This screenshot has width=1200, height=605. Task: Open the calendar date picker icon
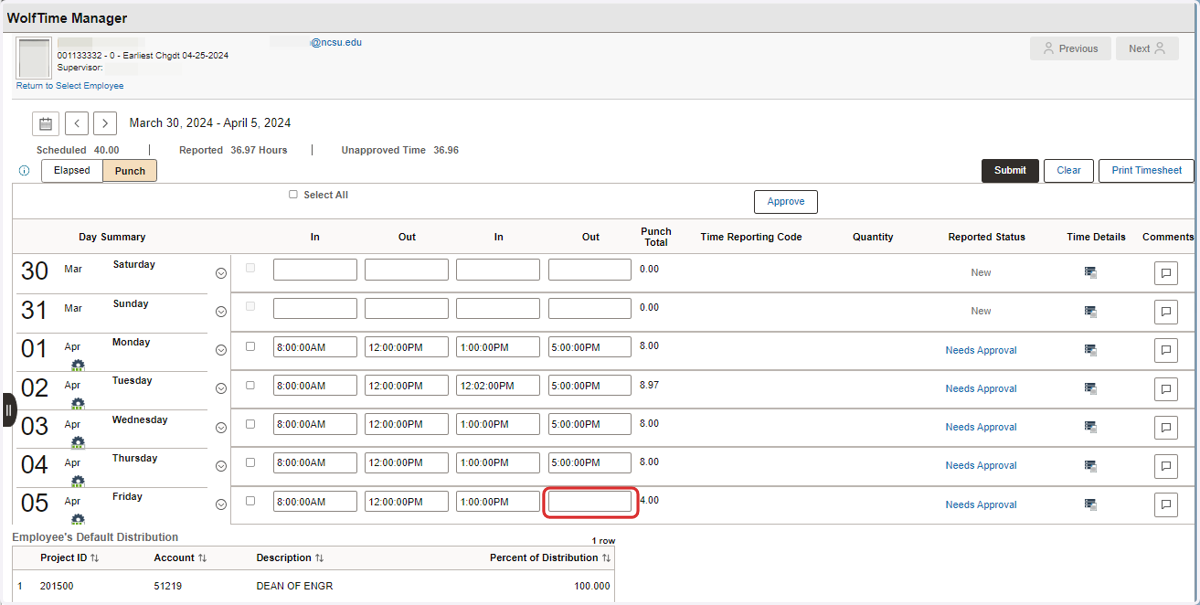coord(45,124)
